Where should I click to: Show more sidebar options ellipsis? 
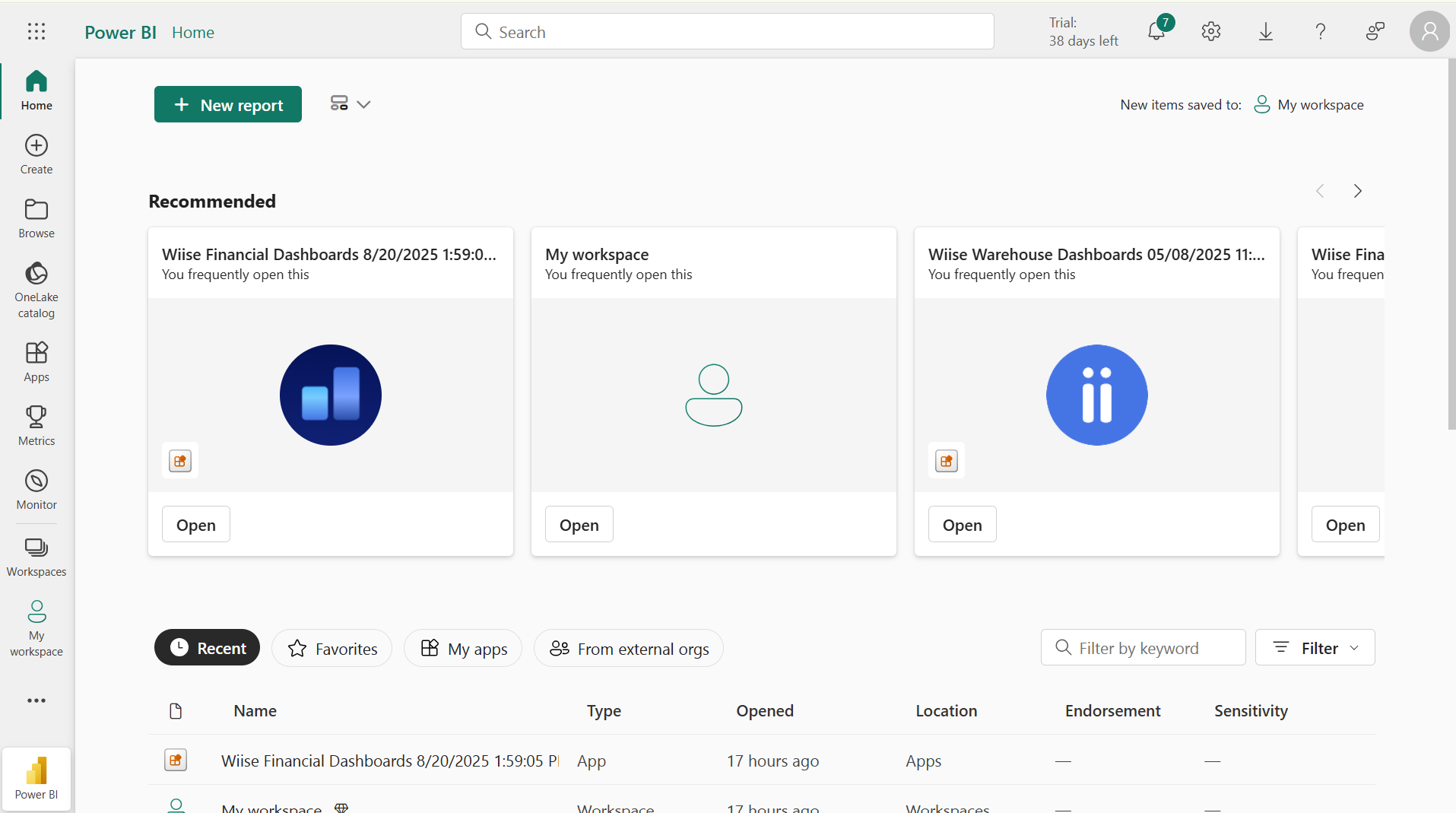click(36, 700)
